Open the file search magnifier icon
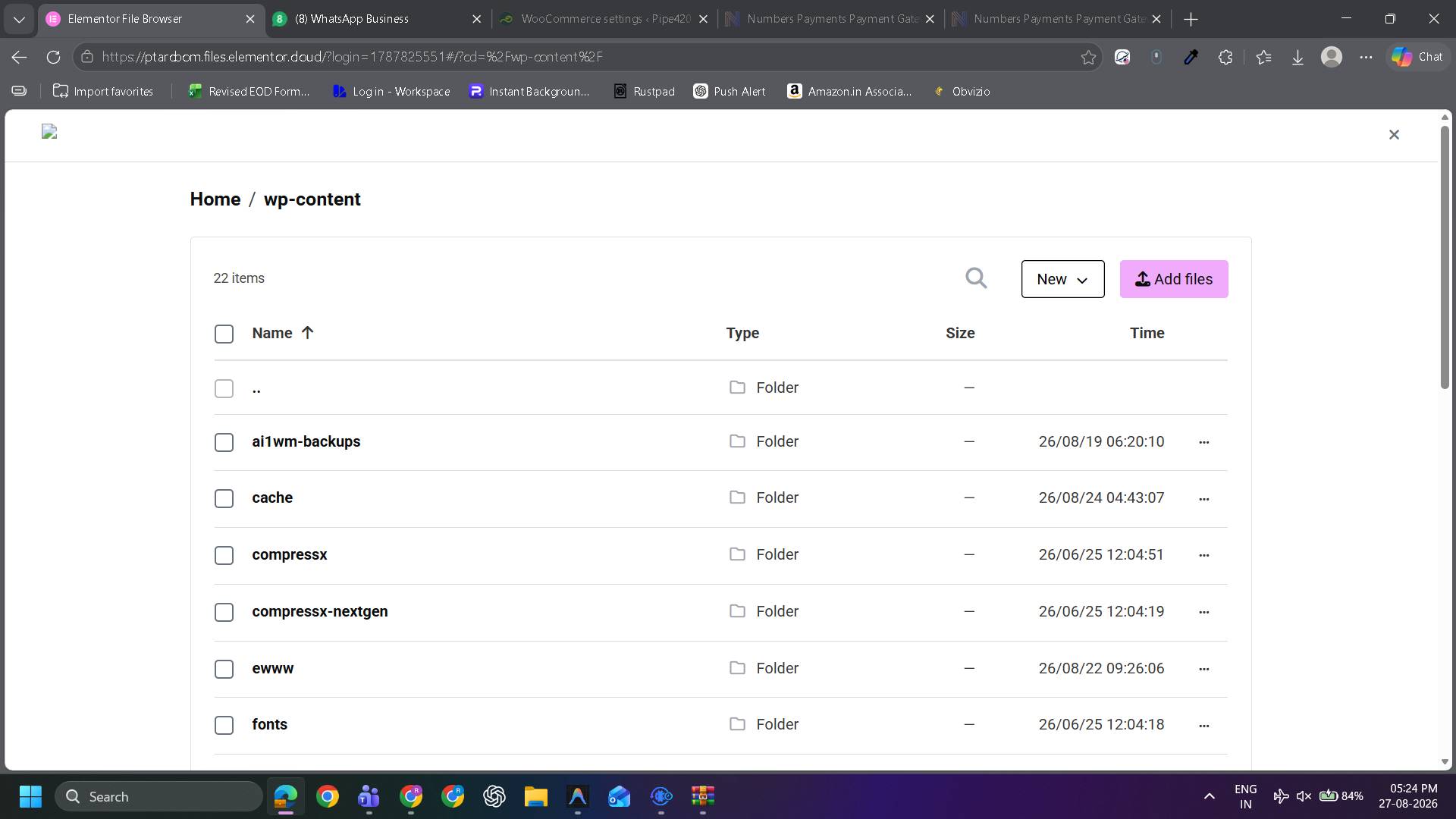The image size is (1456, 819). [976, 278]
